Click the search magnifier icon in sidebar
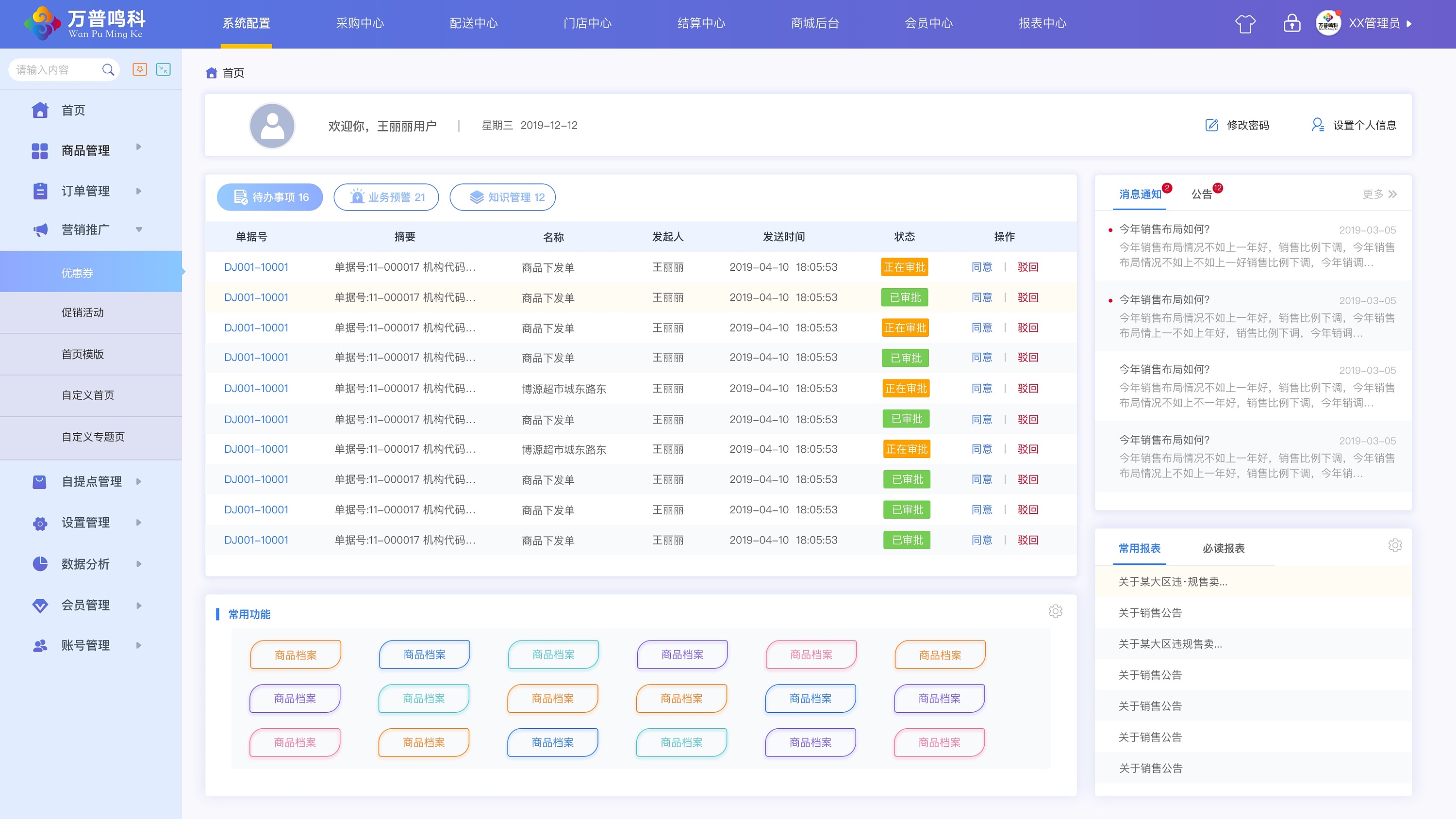Screen dimensions: 1456x819 pos(108,69)
